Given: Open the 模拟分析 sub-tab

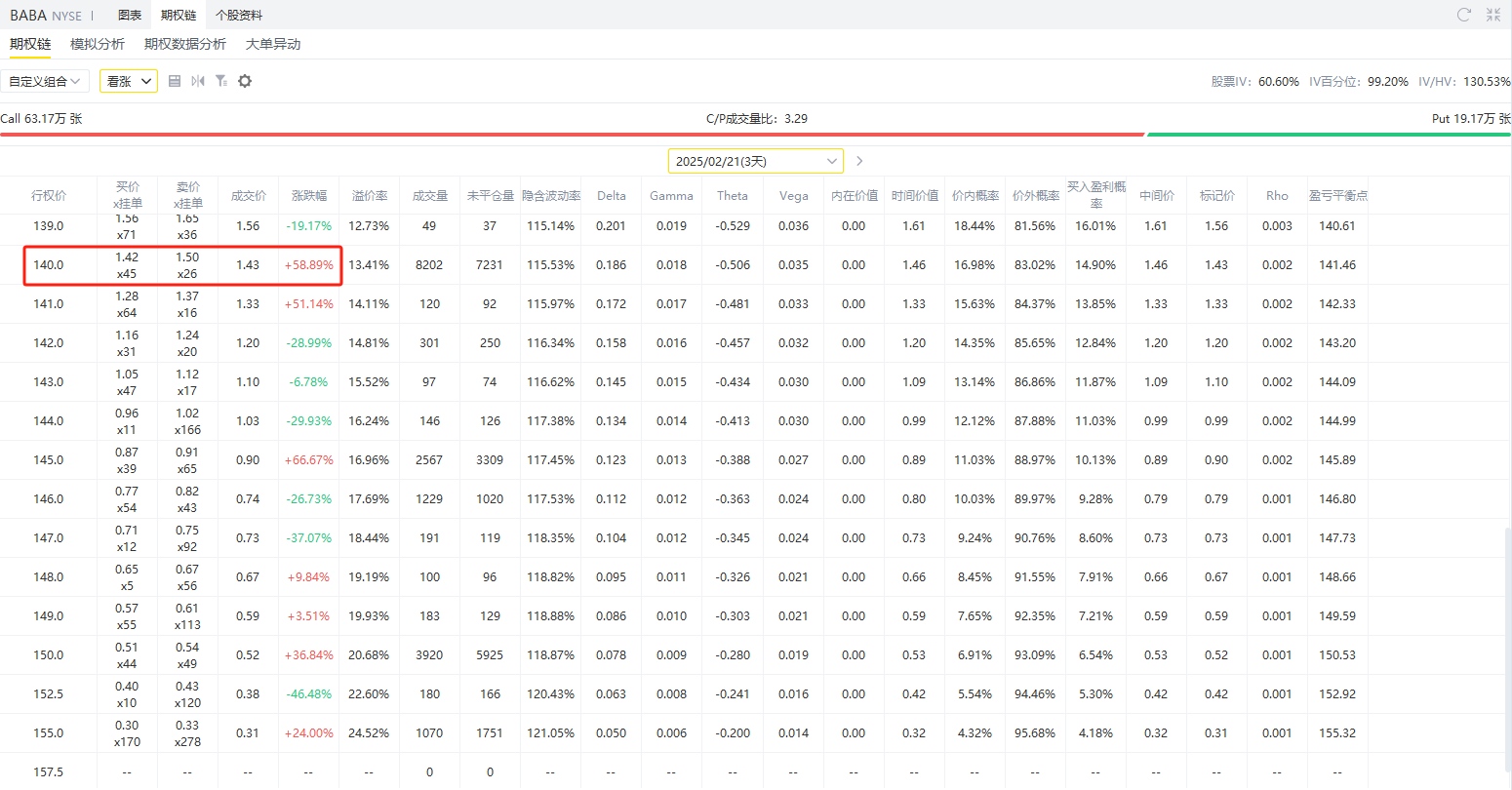Looking at the screenshot, I should [98, 44].
